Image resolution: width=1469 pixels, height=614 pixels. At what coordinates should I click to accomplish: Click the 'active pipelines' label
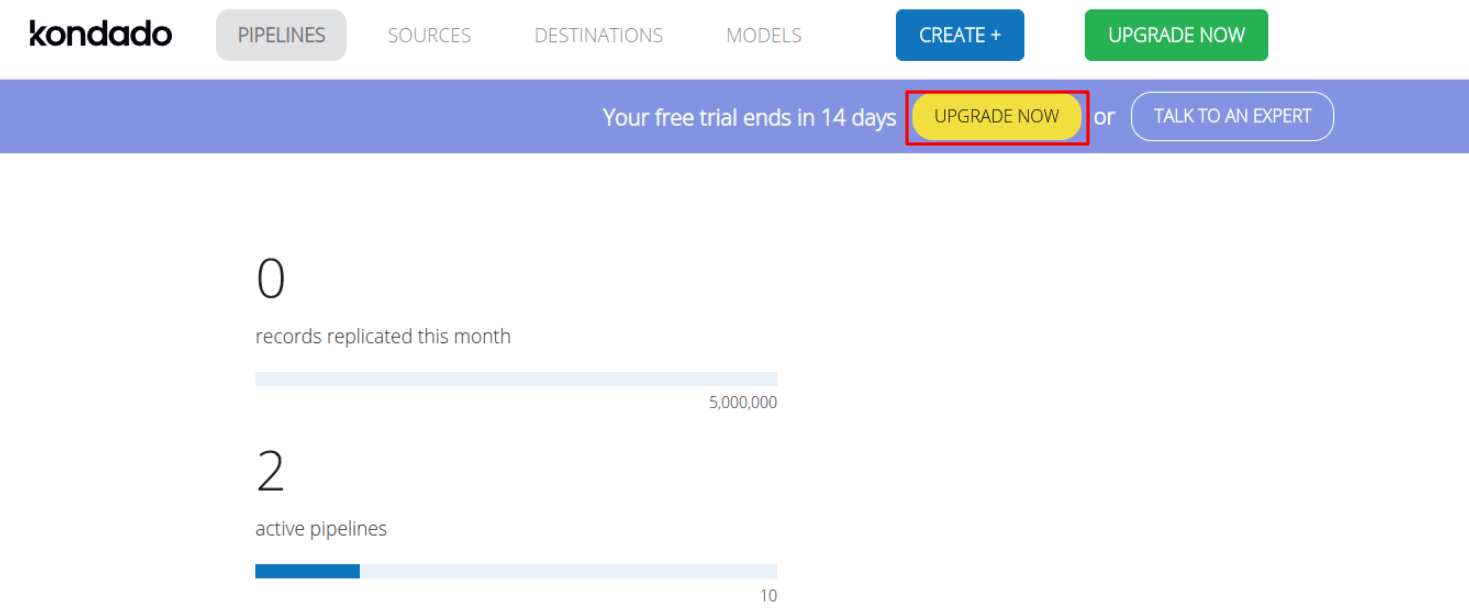(321, 529)
